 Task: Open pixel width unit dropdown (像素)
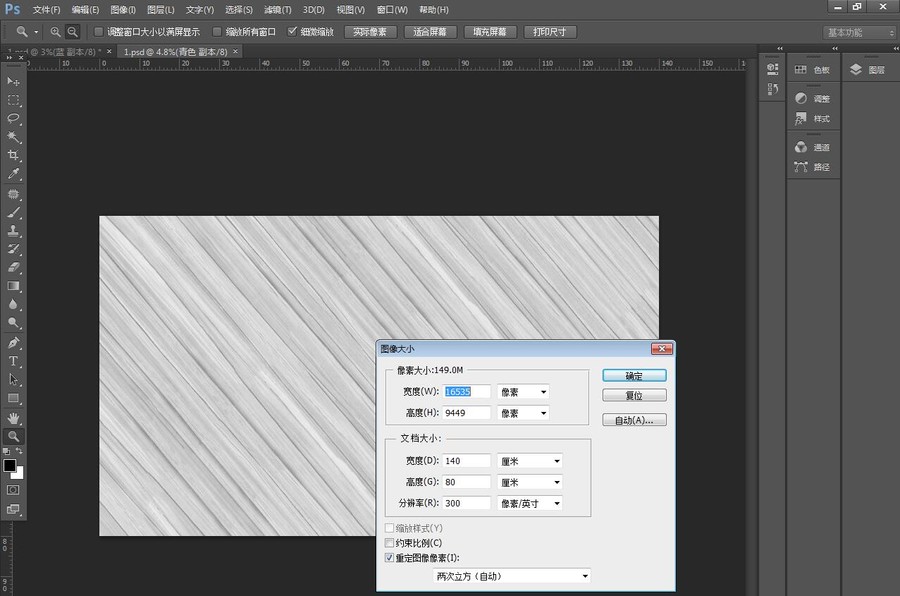coord(523,392)
